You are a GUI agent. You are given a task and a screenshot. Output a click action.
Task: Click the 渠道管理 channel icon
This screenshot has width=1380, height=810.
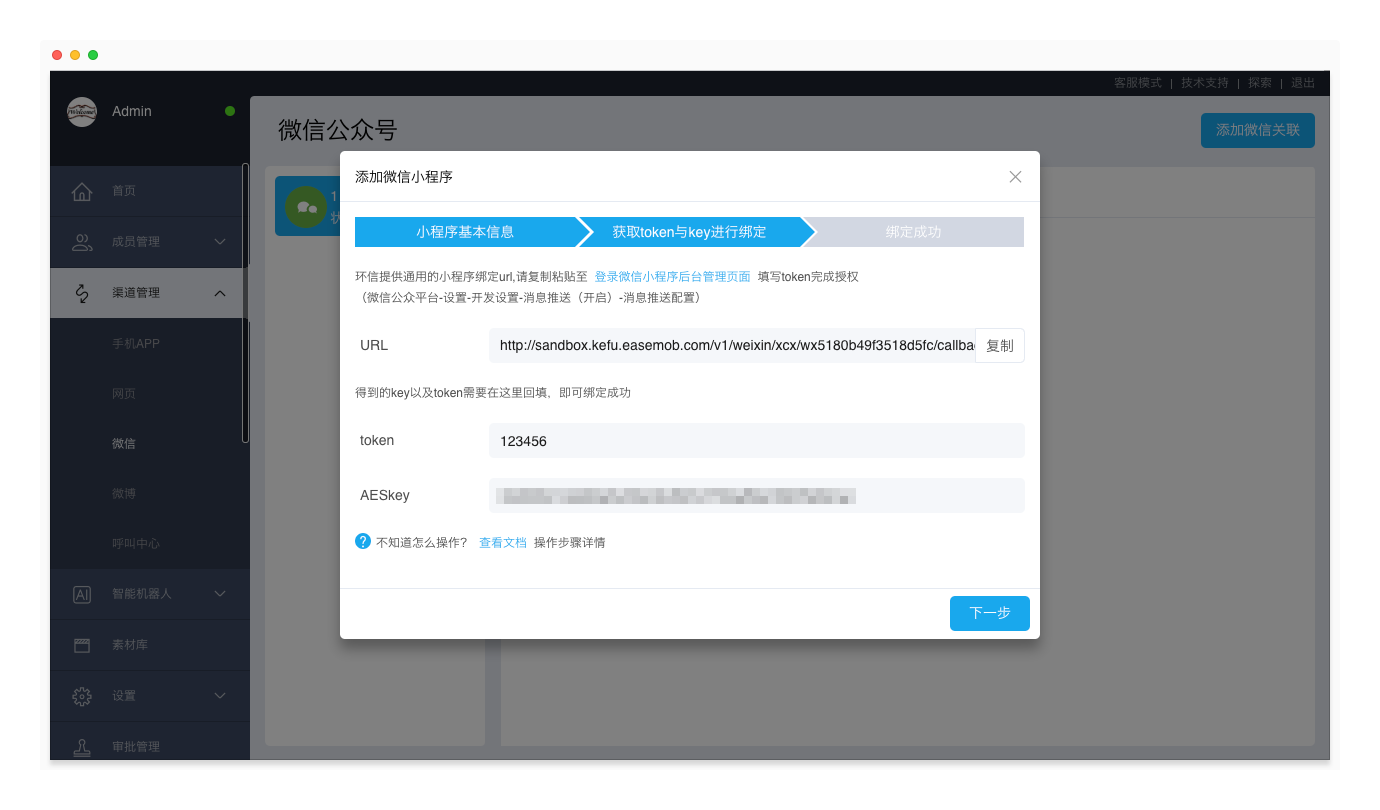[82, 293]
